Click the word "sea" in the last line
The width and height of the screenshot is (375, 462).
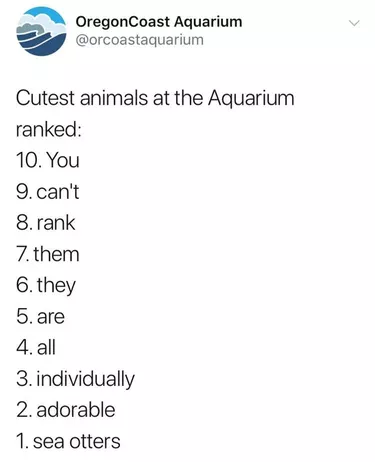coord(48,442)
